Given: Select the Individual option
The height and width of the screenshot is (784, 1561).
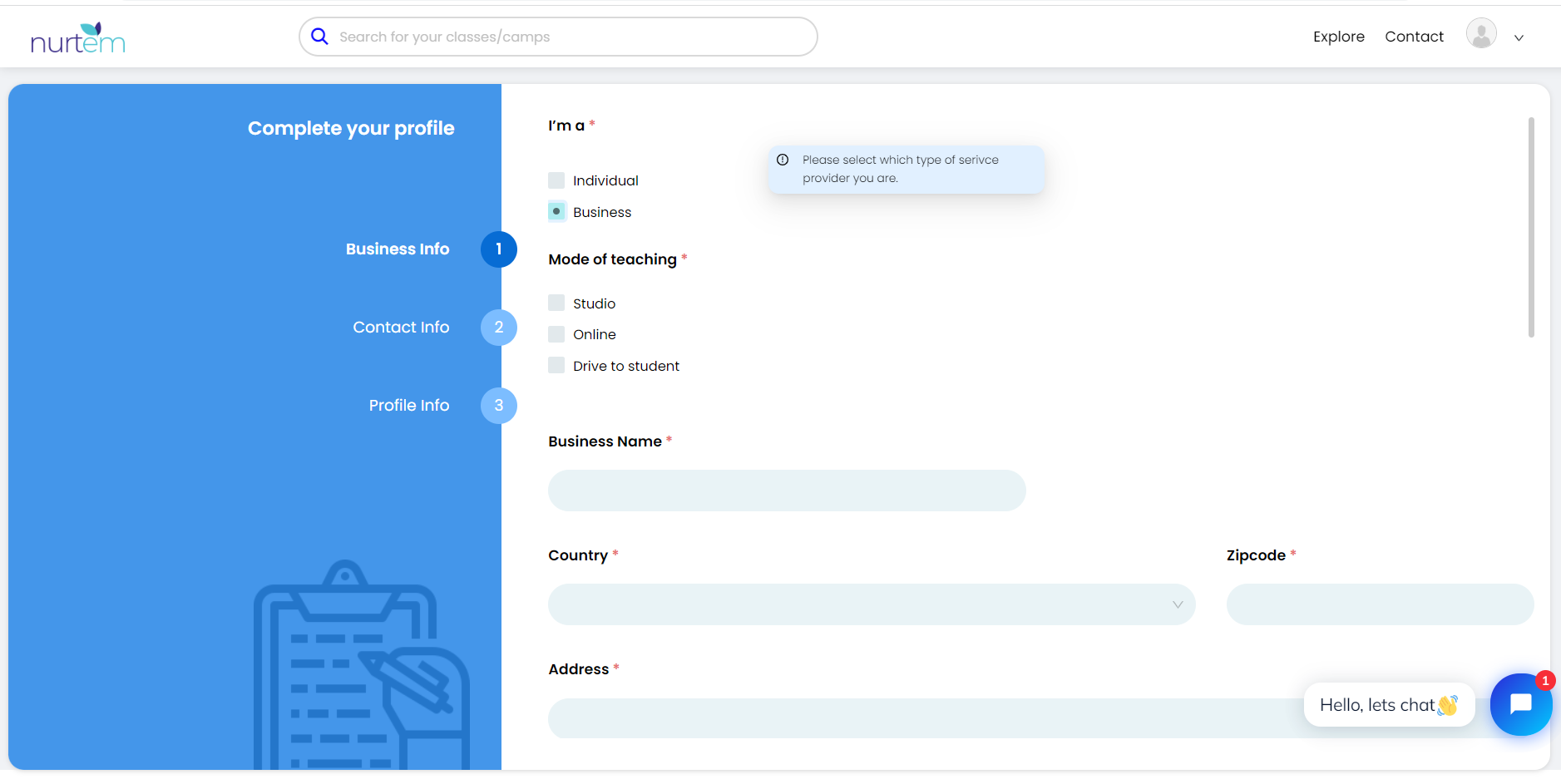Looking at the screenshot, I should 556,180.
